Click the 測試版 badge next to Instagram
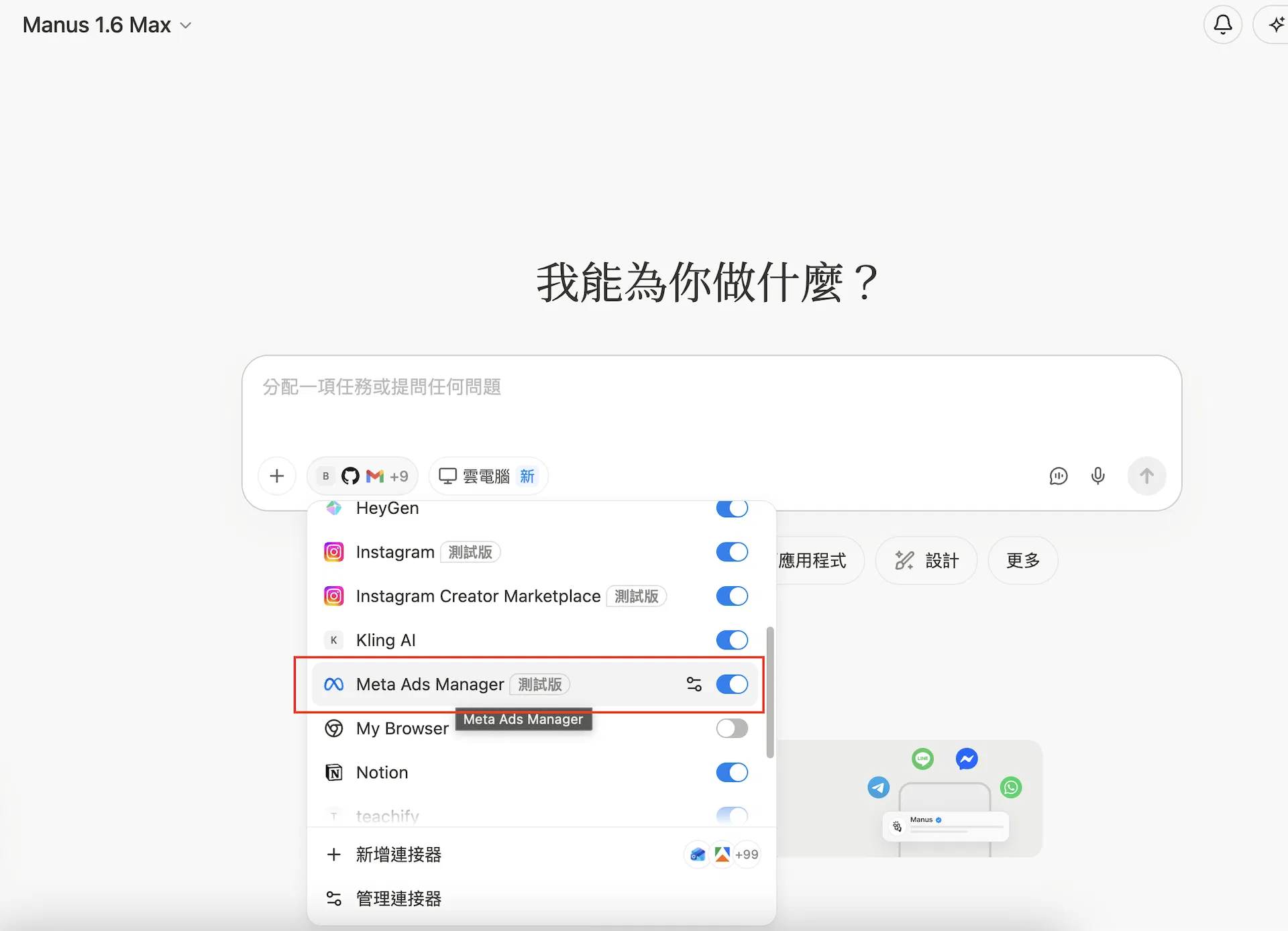The image size is (1288, 931). click(470, 552)
